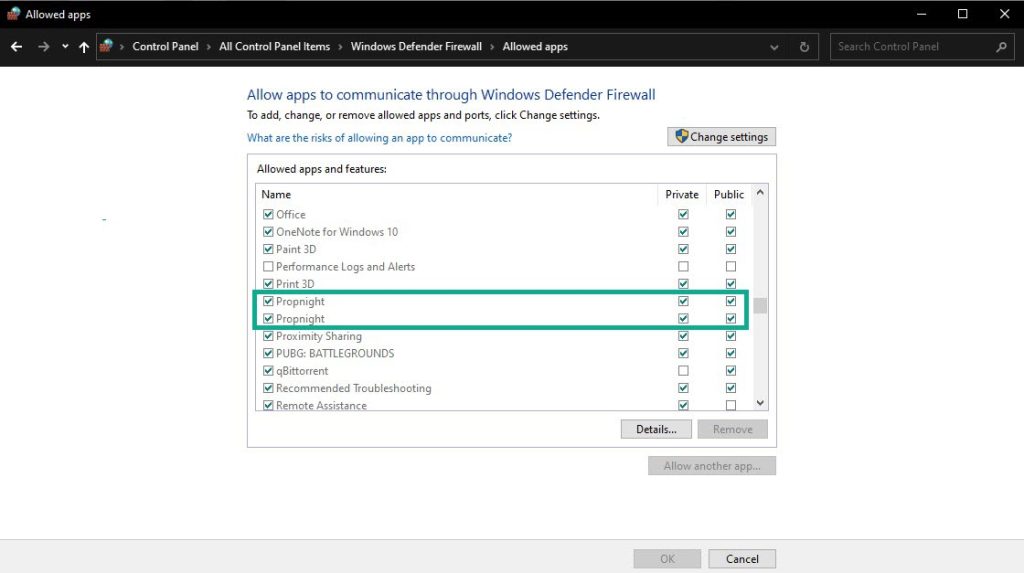The image size is (1024, 573).
Task: Select the Allowed apps breadcrumb
Action: pyautogui.click(x=535, y=46)
